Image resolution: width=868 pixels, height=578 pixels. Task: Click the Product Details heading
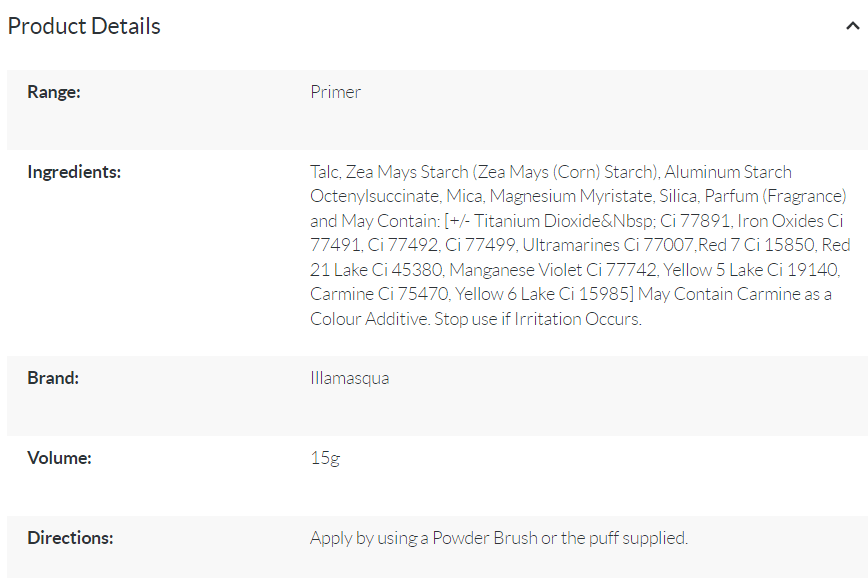[84, 26]
